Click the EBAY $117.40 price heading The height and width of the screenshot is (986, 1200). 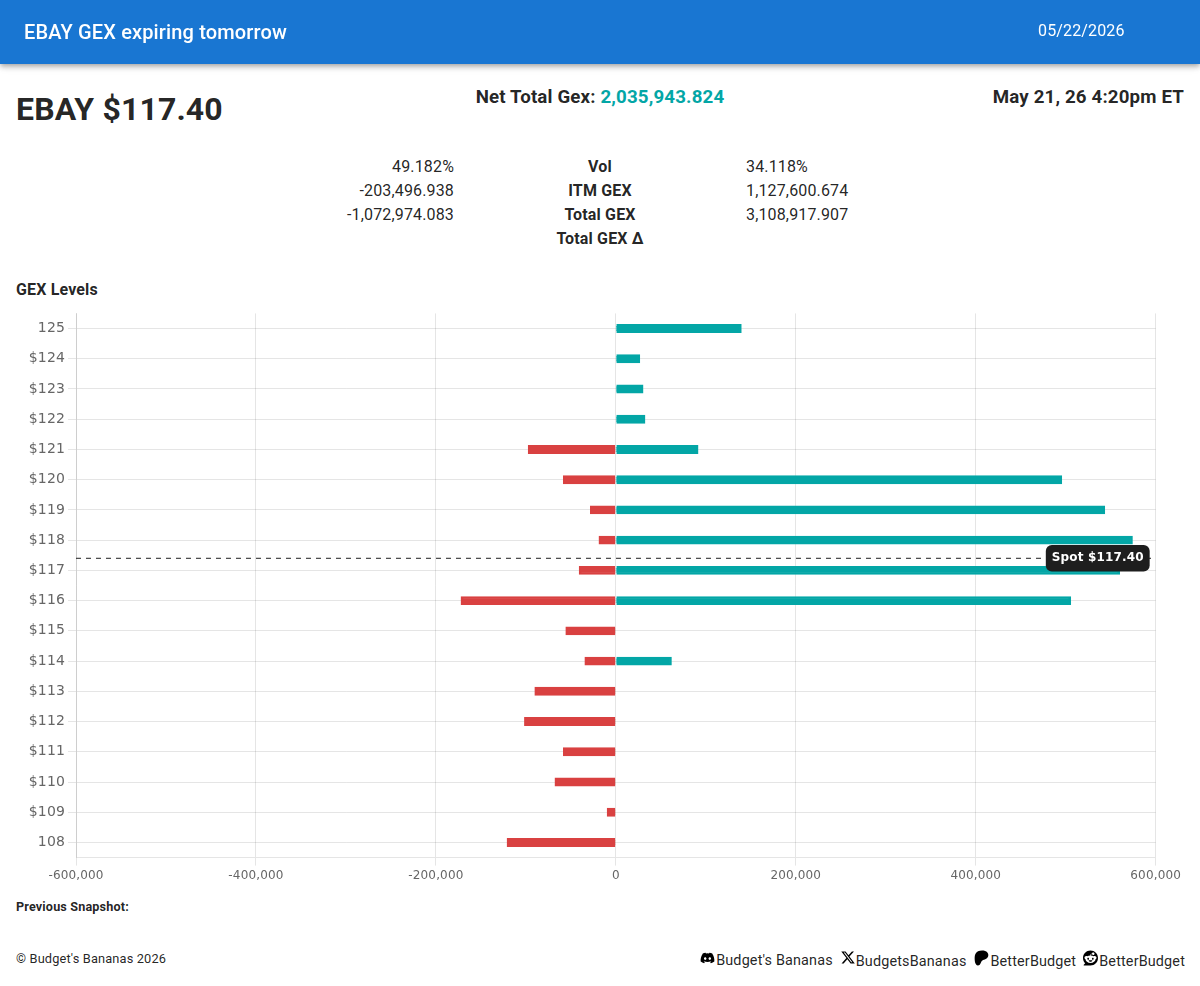[x=119, y=110]
